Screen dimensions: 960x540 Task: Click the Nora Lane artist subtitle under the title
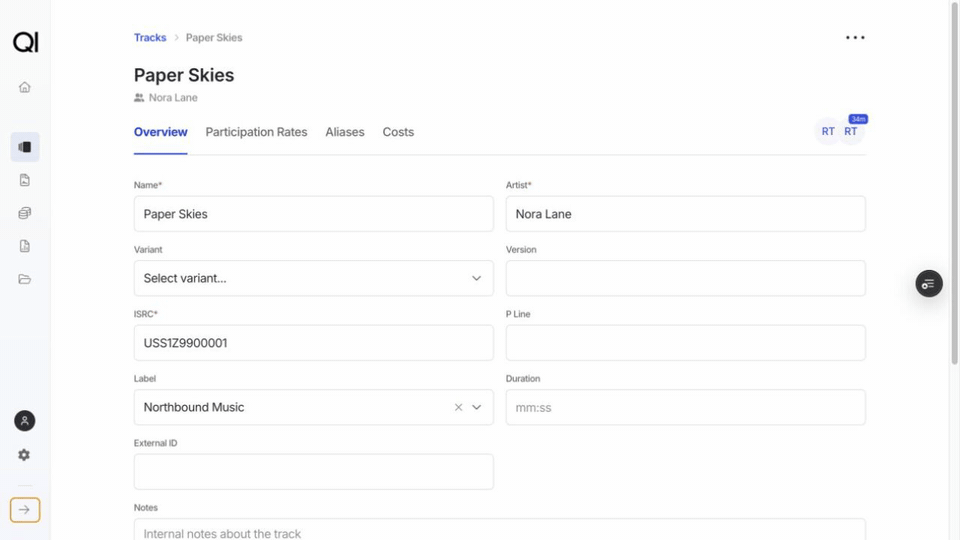pyautogui.click(x=173, y=97)
